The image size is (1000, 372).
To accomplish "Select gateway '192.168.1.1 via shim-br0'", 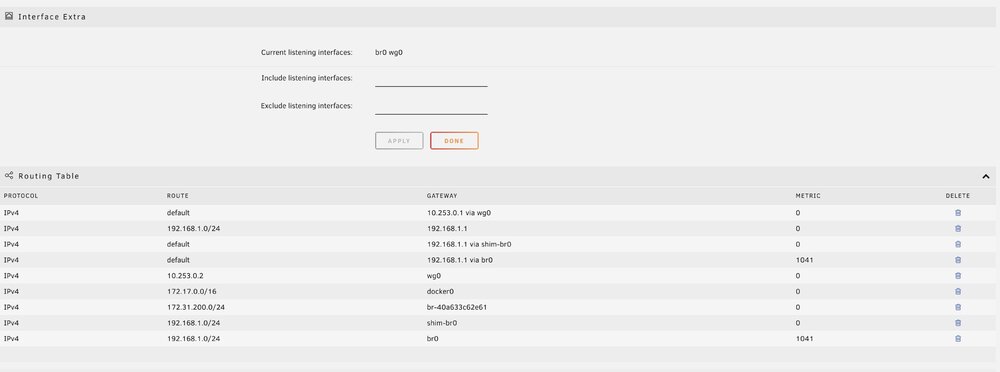I will pyautogui.click(x=470, y=244).
